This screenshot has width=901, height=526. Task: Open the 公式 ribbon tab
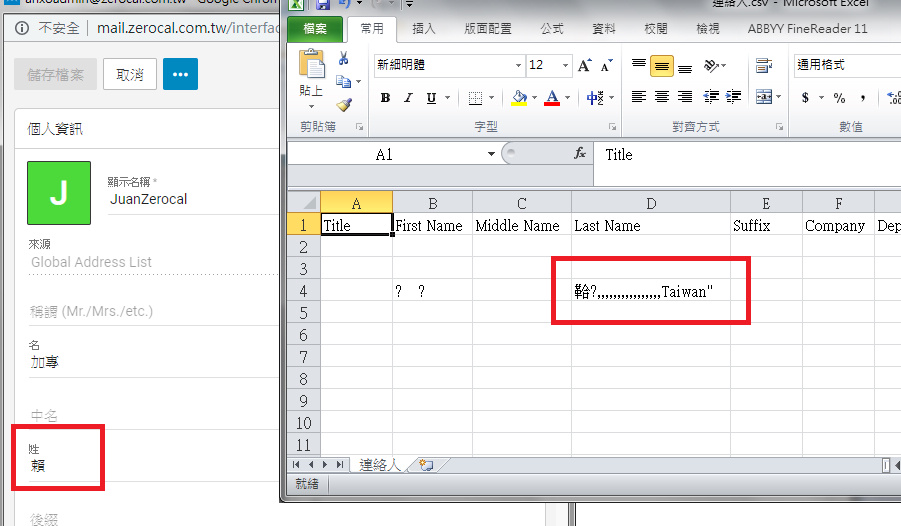[x=551, y=29]
